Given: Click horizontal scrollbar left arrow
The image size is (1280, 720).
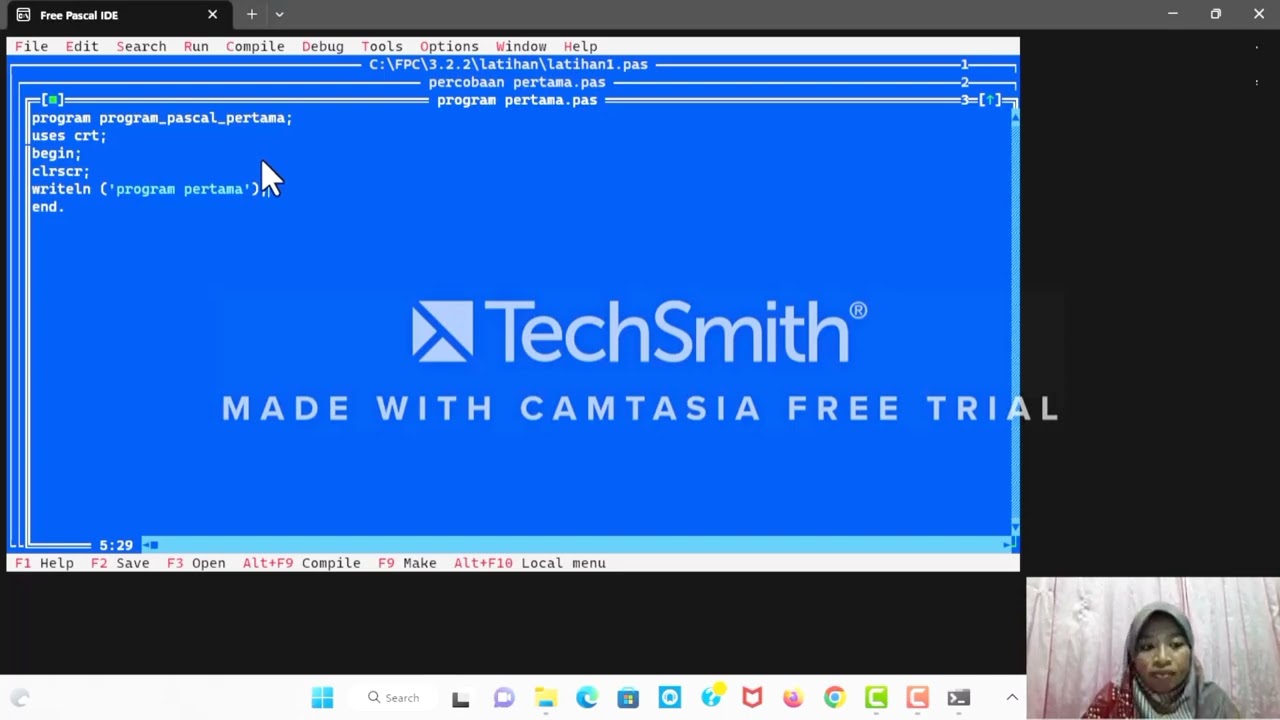Looking at the screenshot, I should click(x=146, y=545).
